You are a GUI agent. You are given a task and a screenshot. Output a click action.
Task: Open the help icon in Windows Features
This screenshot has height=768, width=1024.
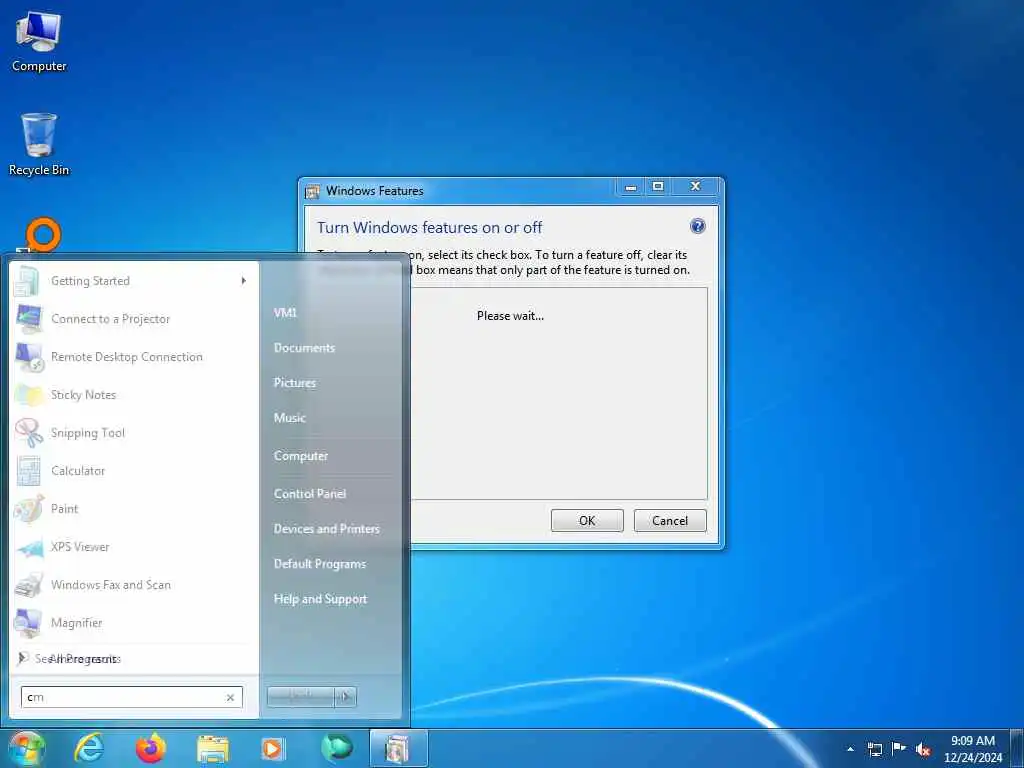(697, 226)
